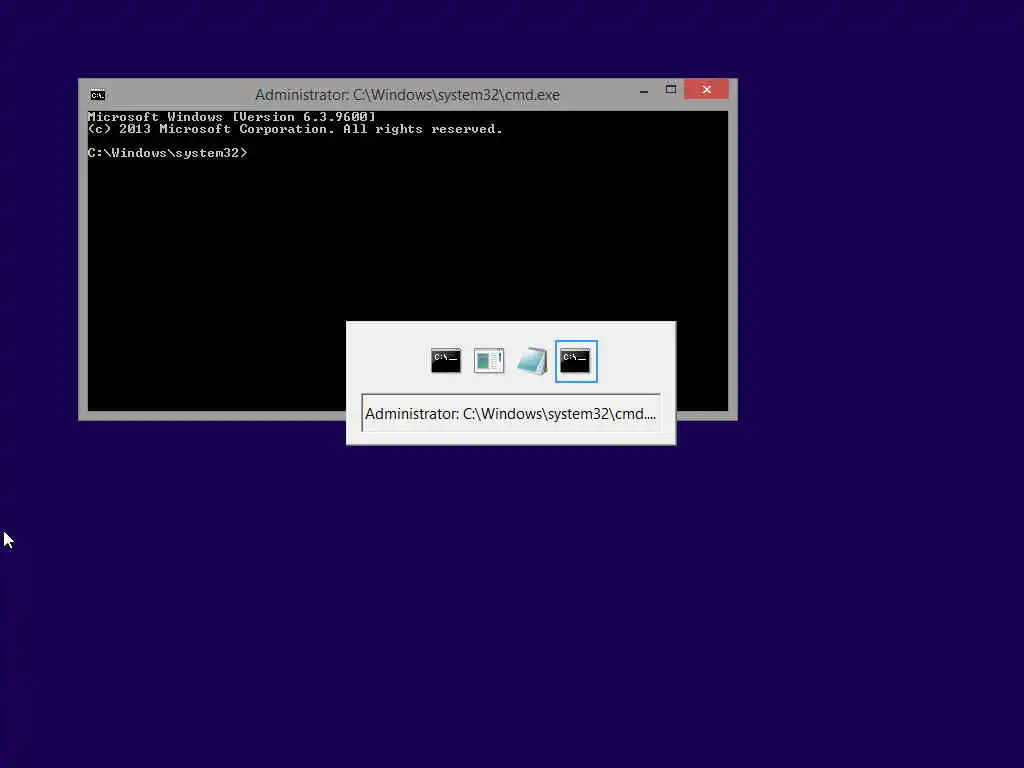The image size is (1024, 768).
Task: Select the first cmd icon in task switcher
Action: coord(446,360)
